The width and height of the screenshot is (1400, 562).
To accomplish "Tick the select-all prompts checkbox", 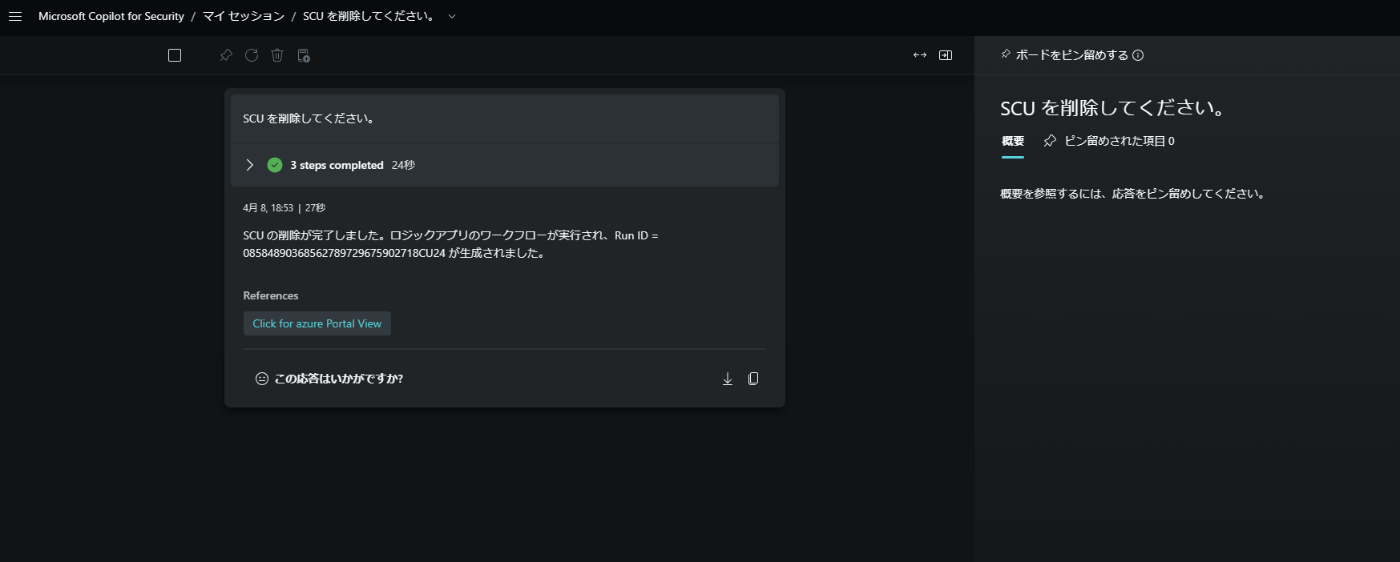I will coord(174,56).
